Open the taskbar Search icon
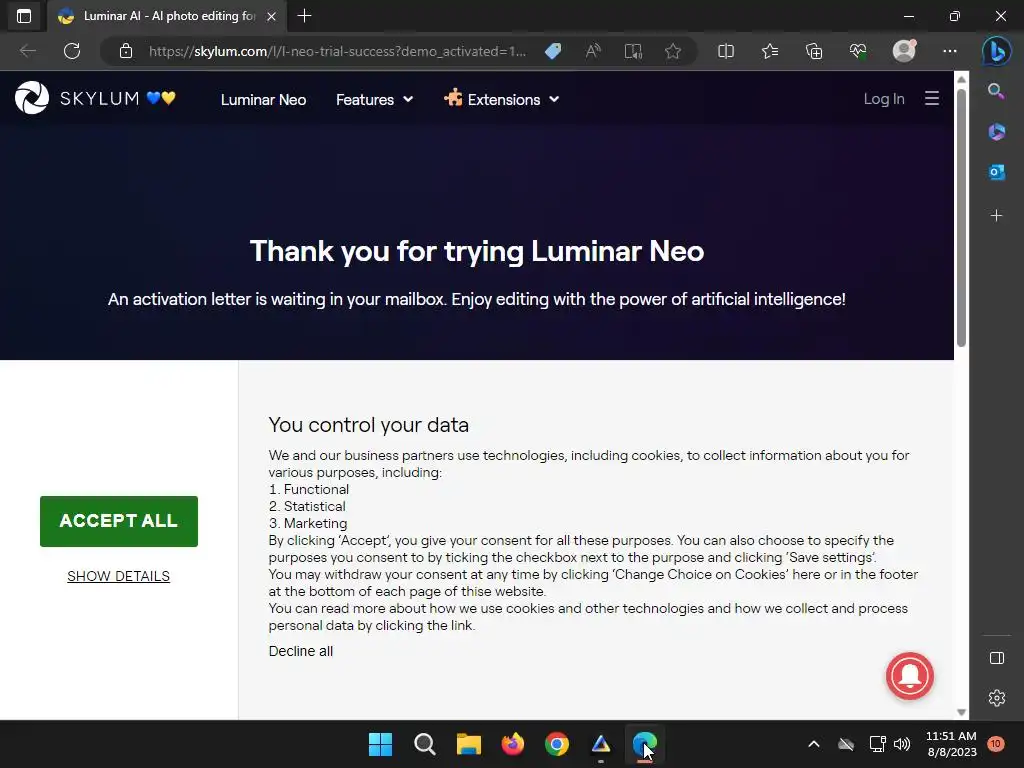Image resolution: width=1024 pixels, height=768 pixels. pyautogui.click(x=424, y=744)
